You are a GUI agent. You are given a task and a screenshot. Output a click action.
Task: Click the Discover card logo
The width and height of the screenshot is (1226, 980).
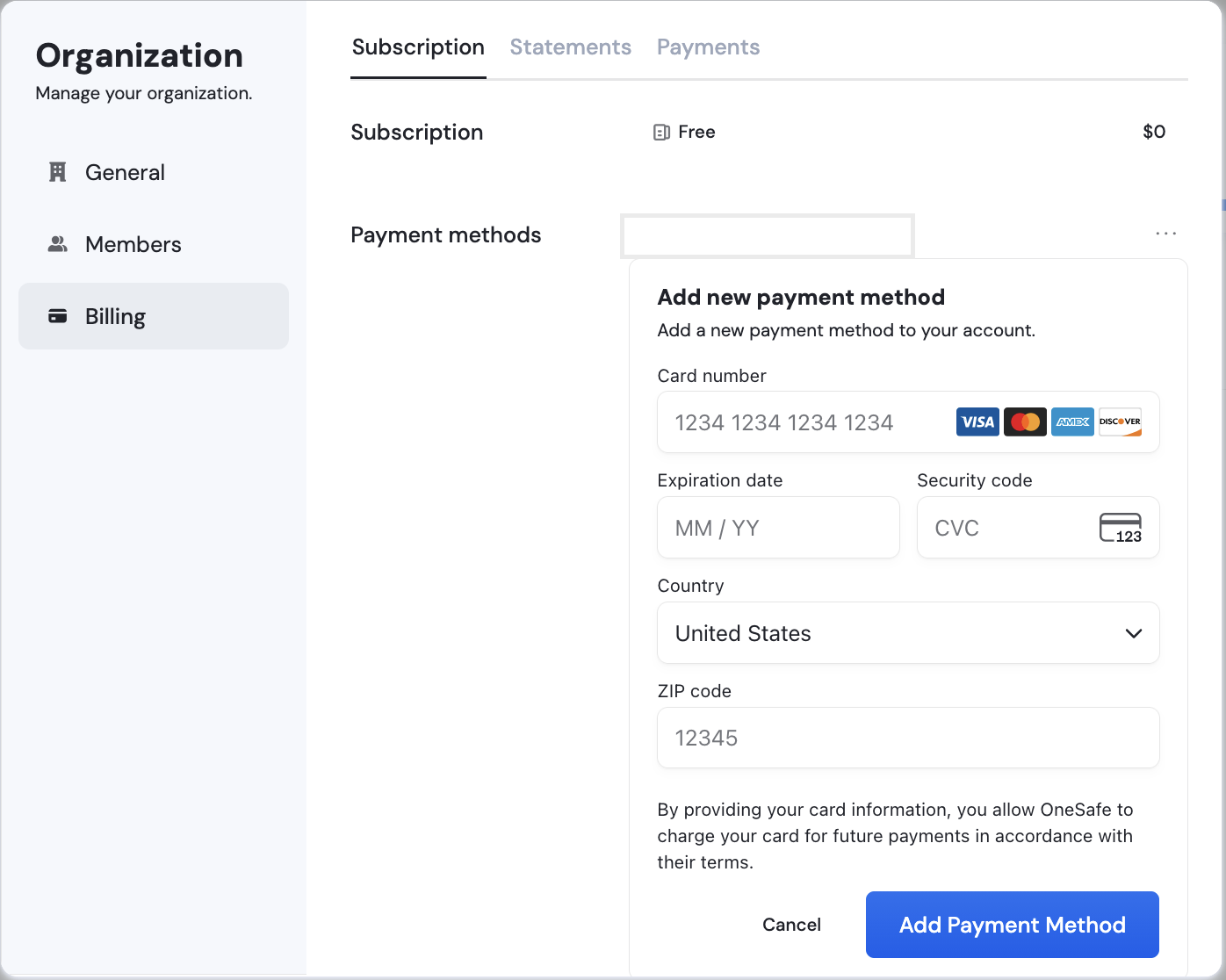[x=1120, y=422]
